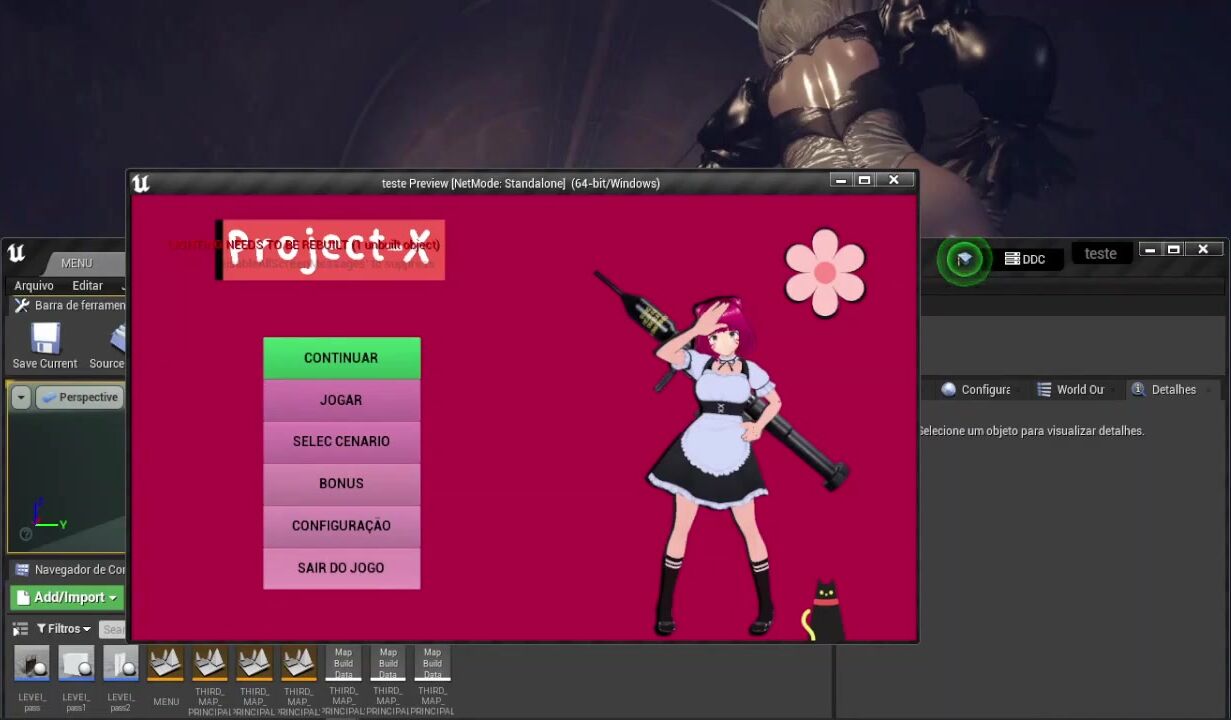Open the Editar menu
The width and height of the screenshot is (1231, 720).
(x=87, y=286)
